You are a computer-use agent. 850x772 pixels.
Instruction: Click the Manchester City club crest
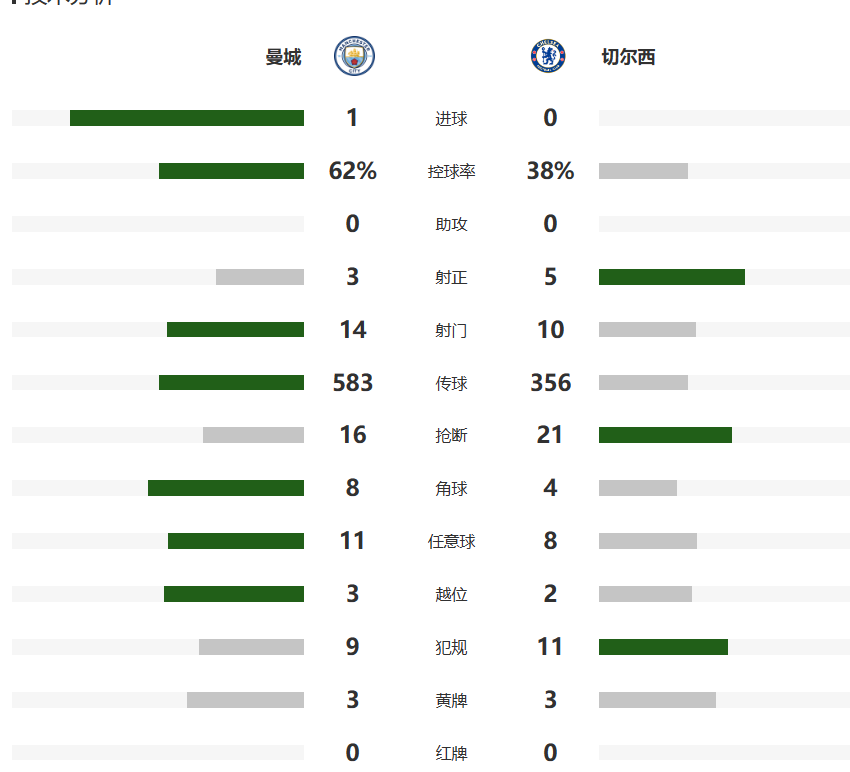click(x=354, y=57)
